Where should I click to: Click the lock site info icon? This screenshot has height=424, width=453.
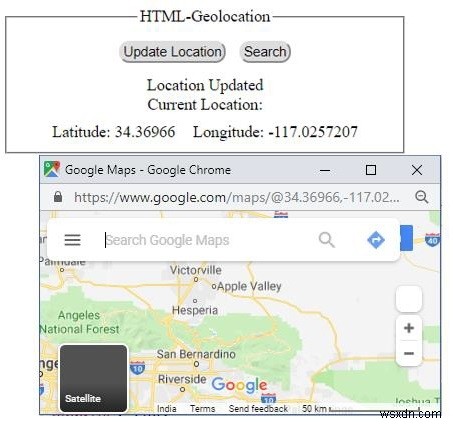tap(58, 197)
